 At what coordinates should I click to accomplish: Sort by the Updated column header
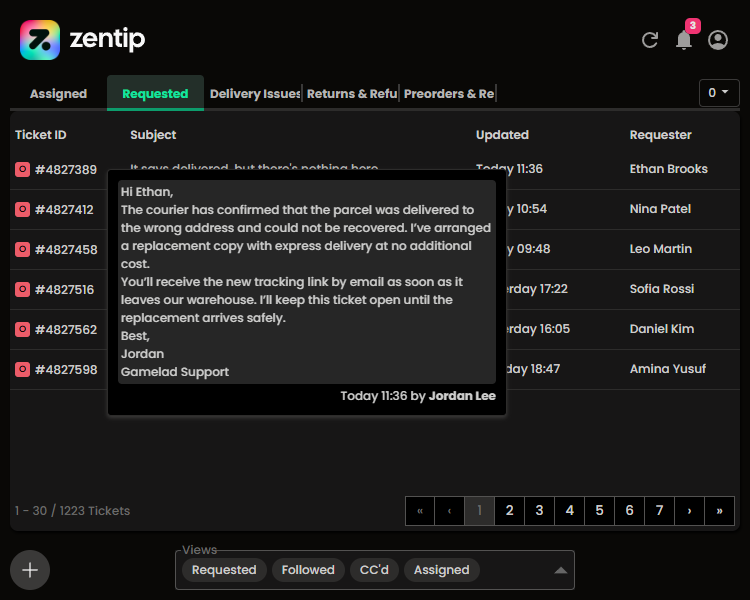pyautogui.click(x=502, y=135)
